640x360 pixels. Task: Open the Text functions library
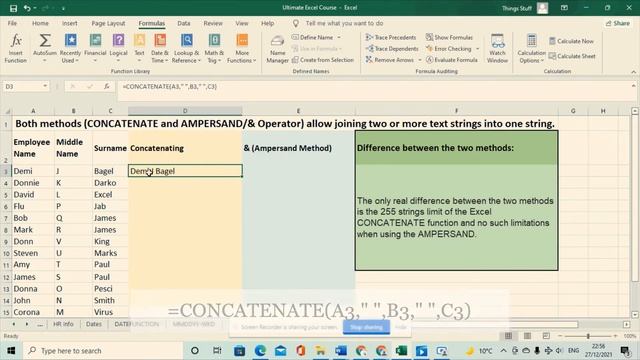coord(139,49)
